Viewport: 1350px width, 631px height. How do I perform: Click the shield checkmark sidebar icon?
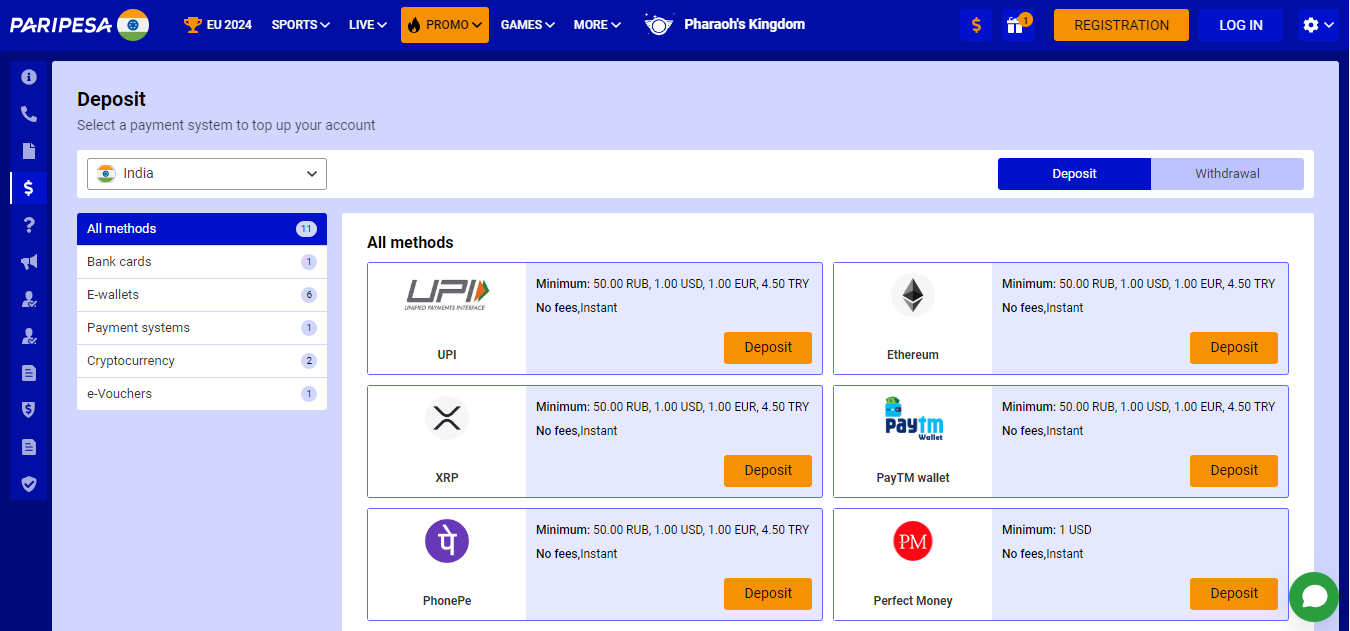pos(29,484)
